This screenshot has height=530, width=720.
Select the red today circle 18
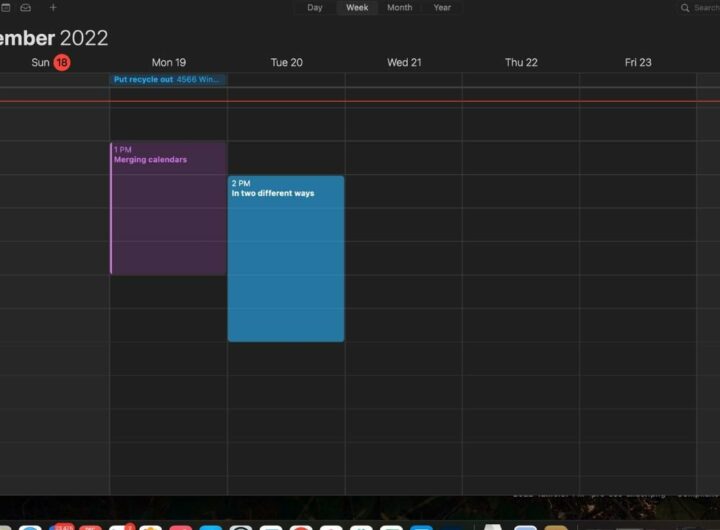[62, 62]
